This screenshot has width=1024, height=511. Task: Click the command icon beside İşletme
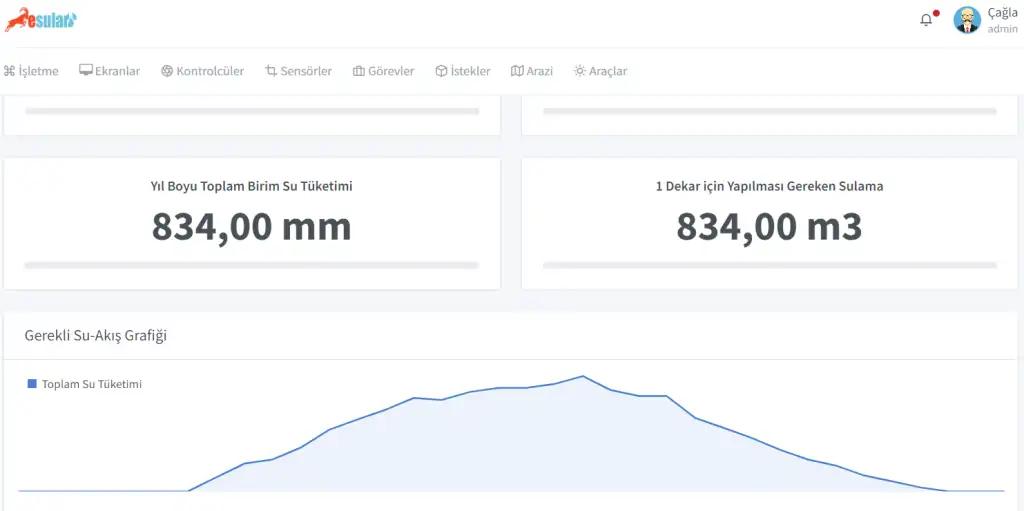[x=9, y=71]
